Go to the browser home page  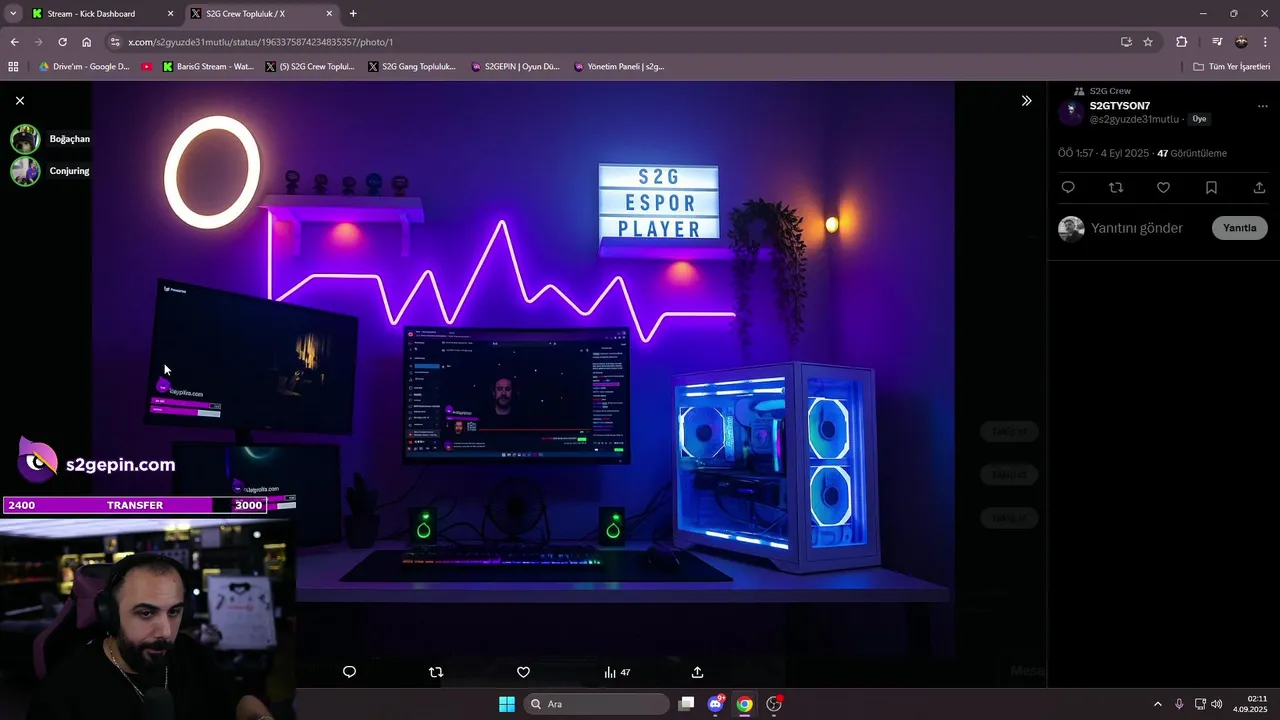point(87,42)
